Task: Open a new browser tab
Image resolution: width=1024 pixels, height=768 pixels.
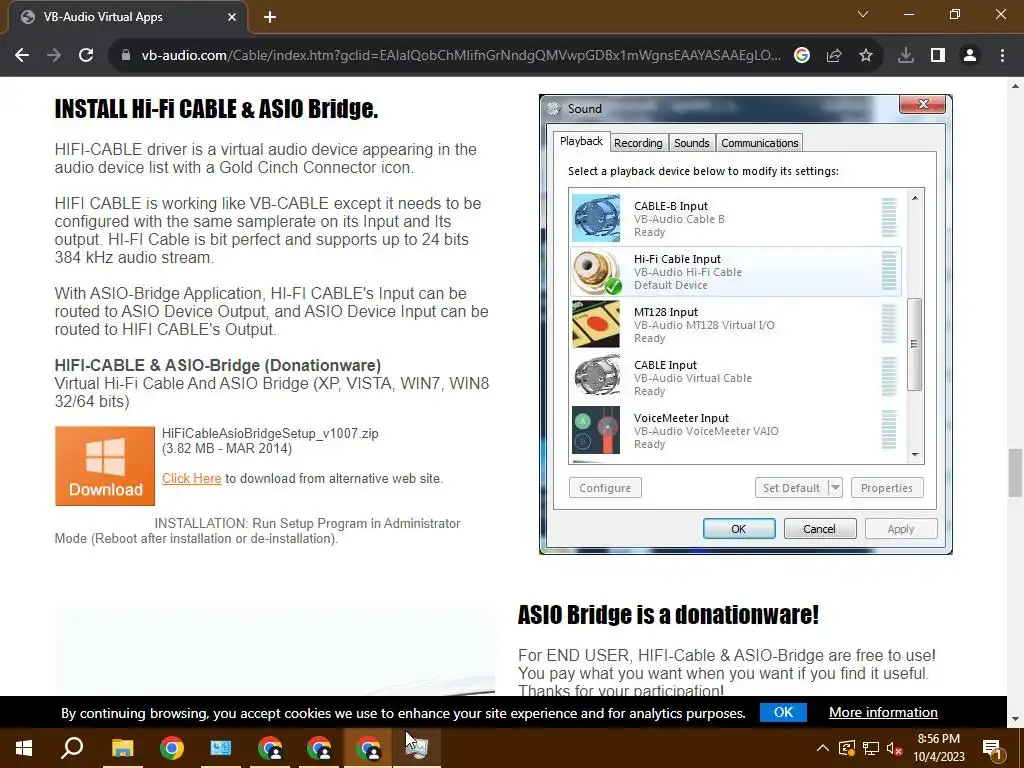Action: tap(270, 17)
